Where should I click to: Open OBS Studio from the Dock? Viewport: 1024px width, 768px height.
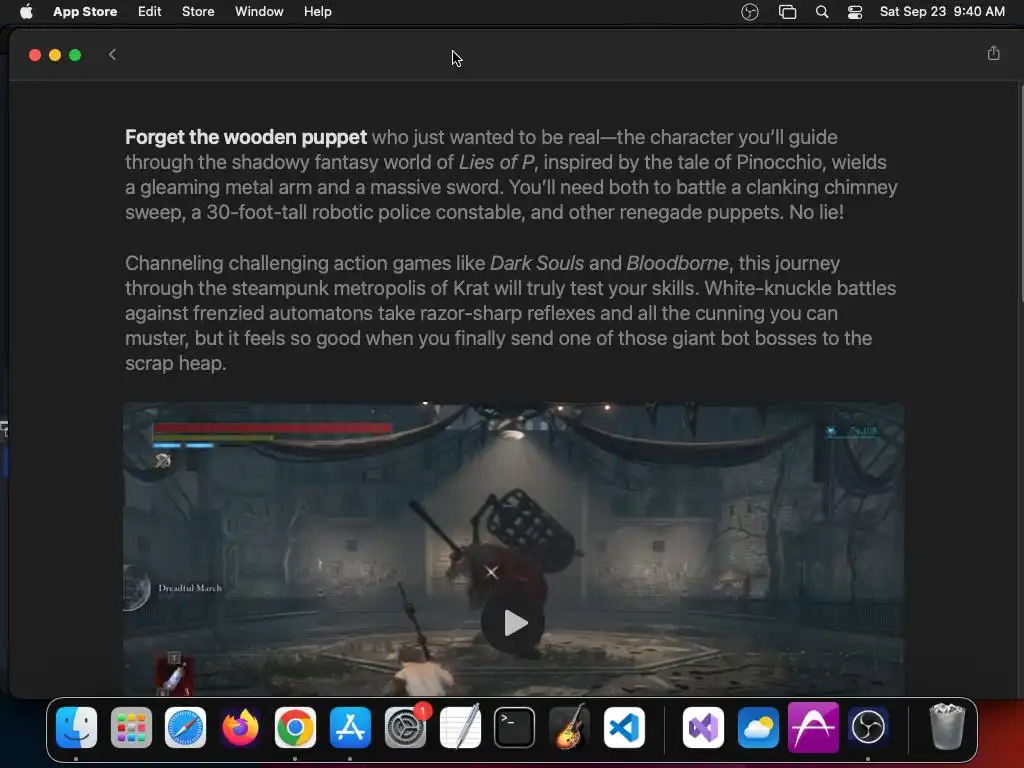coord(868,728)
